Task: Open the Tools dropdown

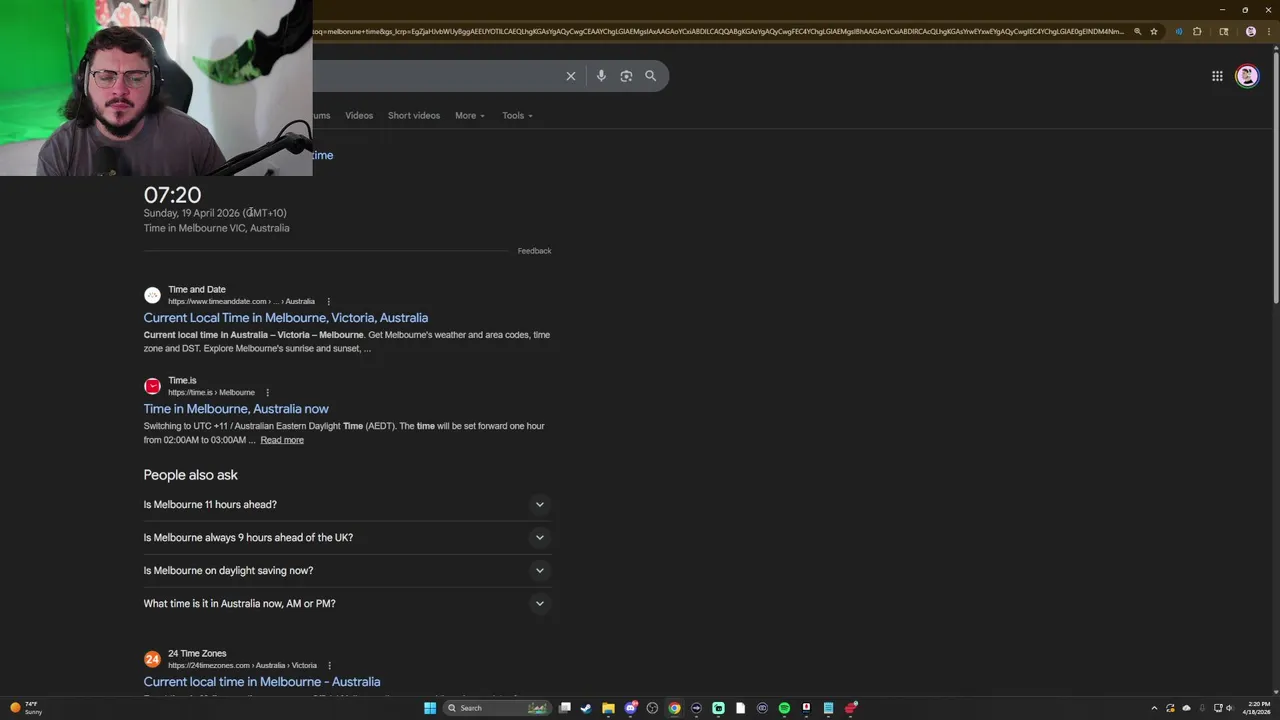Action: point(517,115)
